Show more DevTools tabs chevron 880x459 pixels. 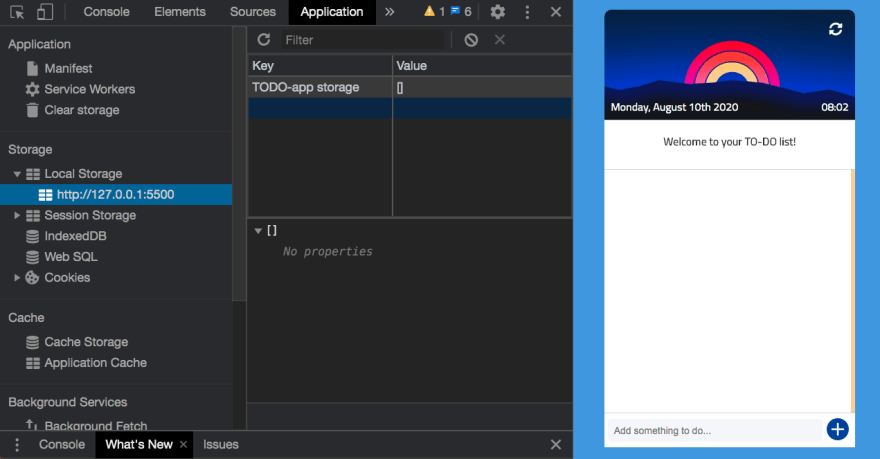pyautogui.click(x=389, y=12)
